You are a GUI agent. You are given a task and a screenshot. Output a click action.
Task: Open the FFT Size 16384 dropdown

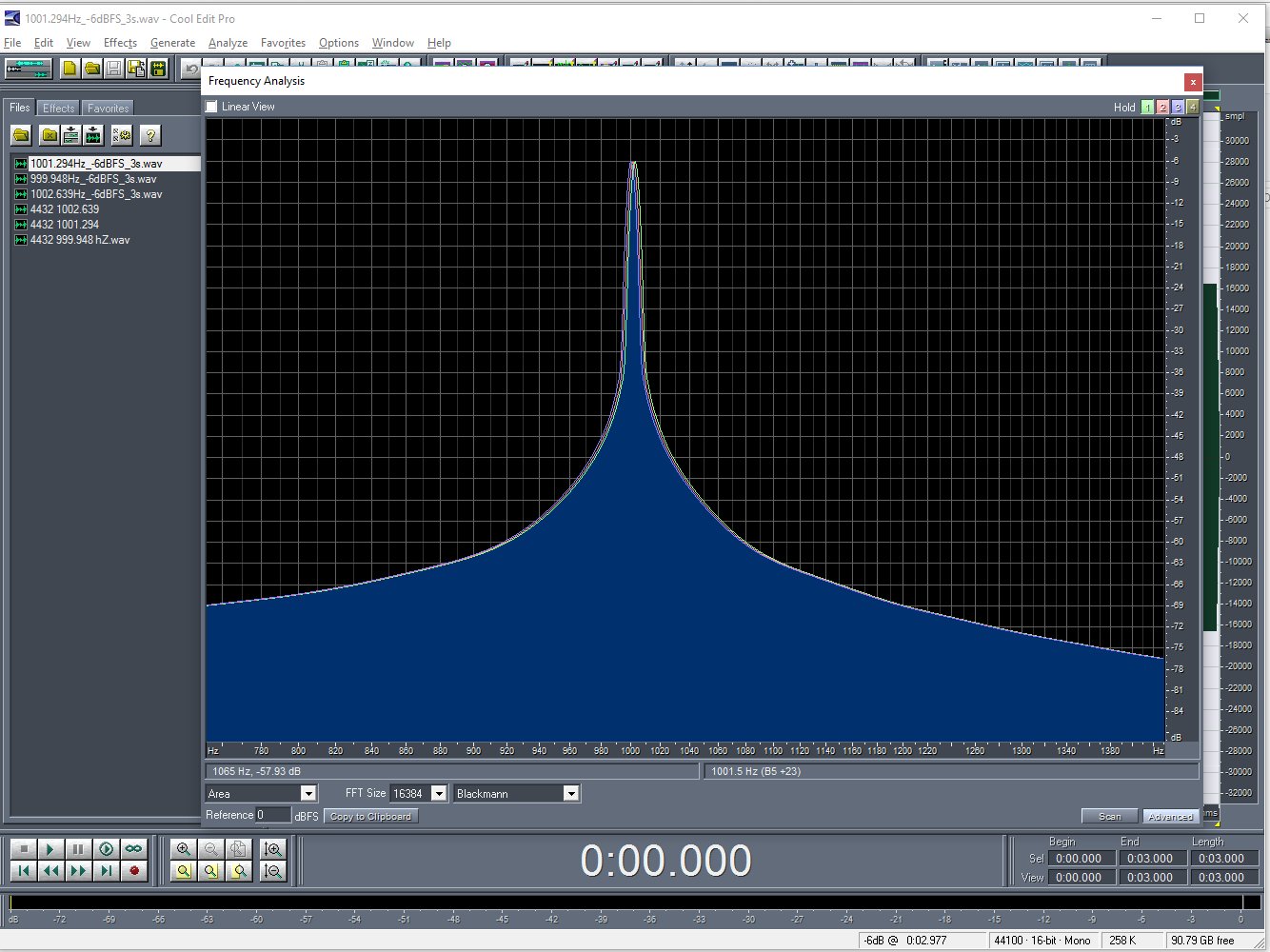pos(418,793)
